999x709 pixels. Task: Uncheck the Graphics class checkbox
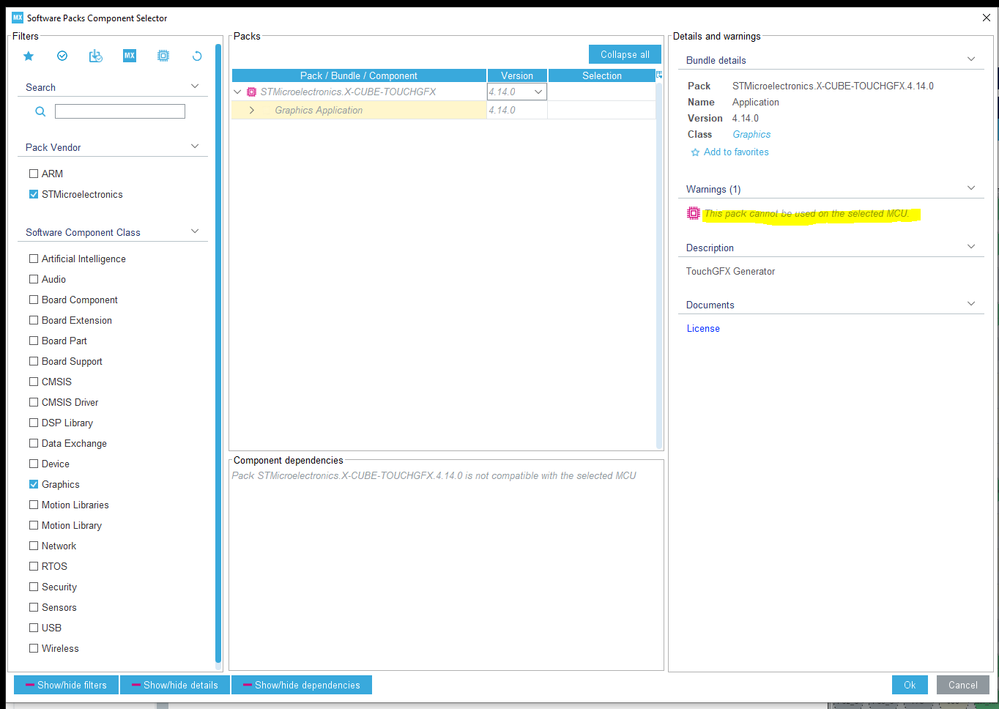33,484
